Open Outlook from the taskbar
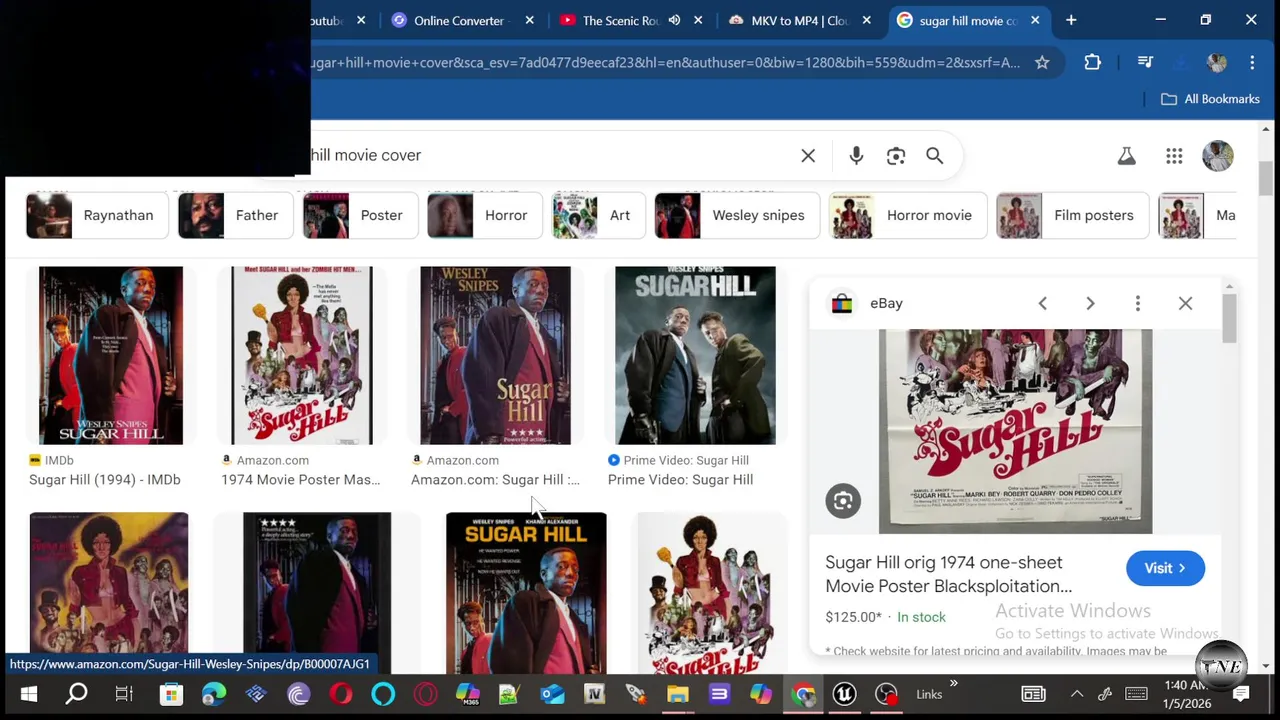This screenshot has height=720, width=1280. [552, 694]
